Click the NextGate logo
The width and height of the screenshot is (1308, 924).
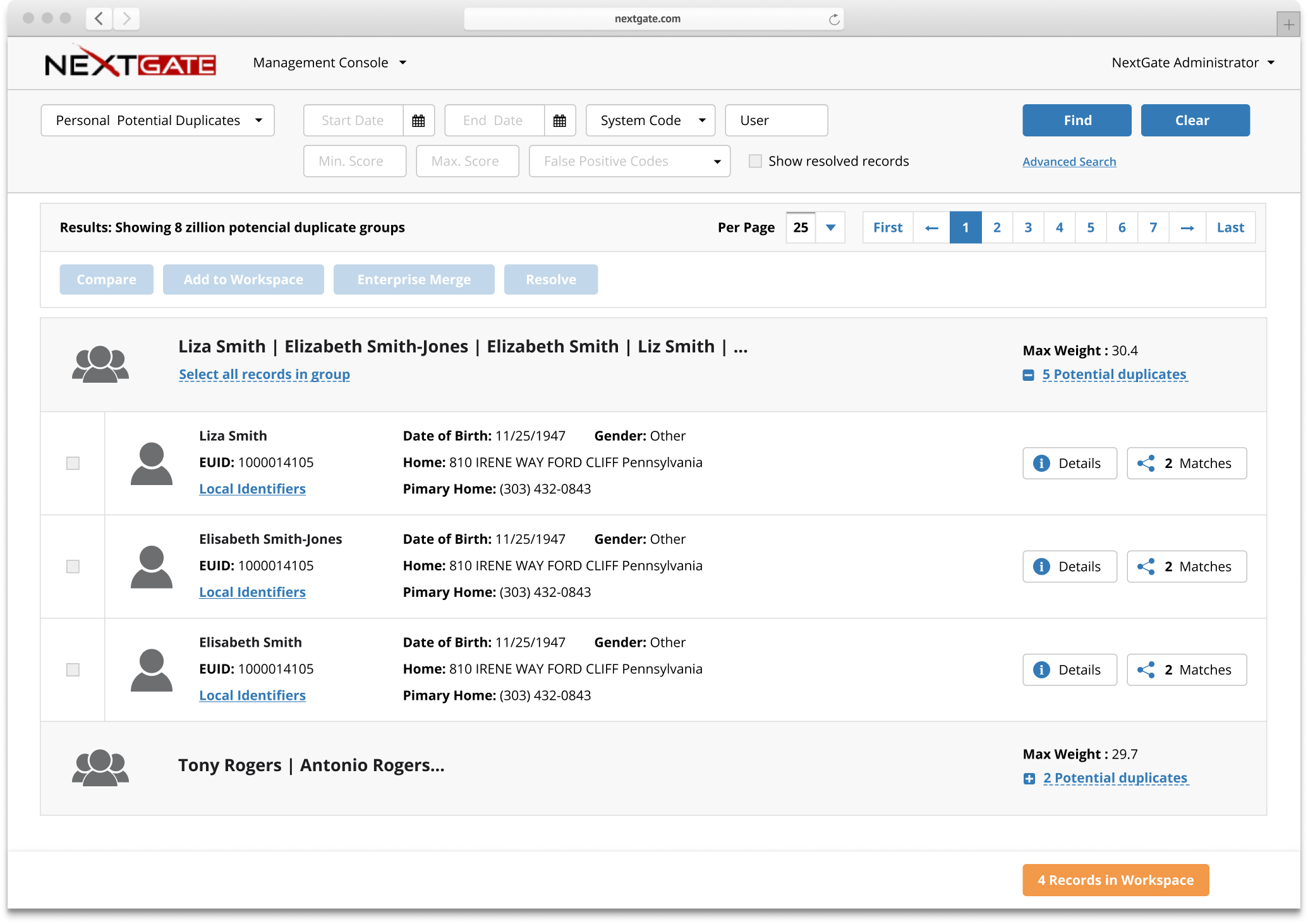[x=130, y=63]
